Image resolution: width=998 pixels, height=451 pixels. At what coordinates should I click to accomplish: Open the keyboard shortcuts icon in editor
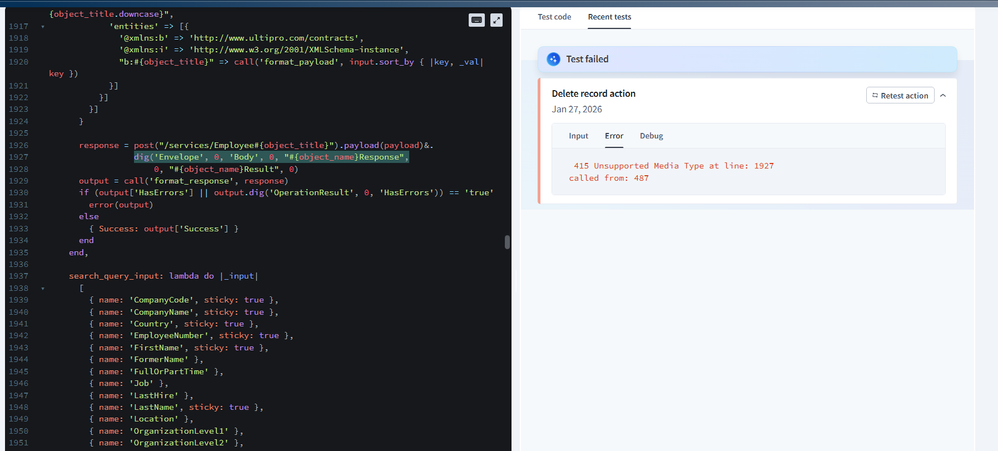(x=476, y=20)
